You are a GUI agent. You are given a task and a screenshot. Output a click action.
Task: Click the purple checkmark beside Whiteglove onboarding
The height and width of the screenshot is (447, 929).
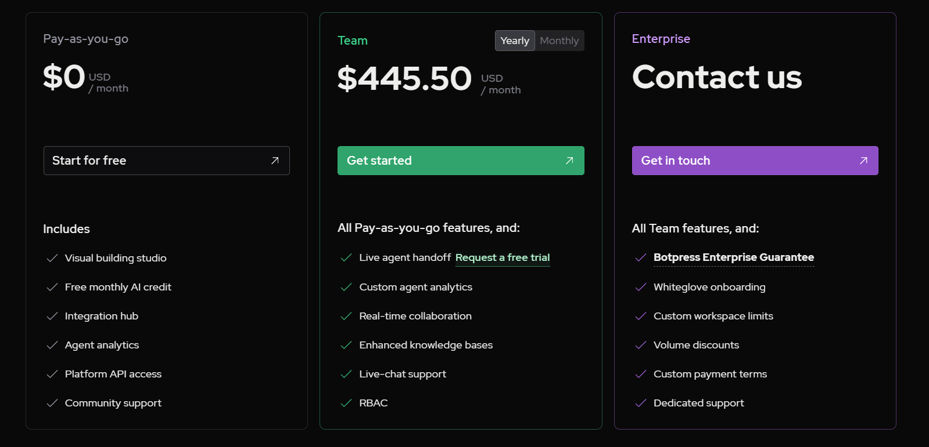(640, 288)
